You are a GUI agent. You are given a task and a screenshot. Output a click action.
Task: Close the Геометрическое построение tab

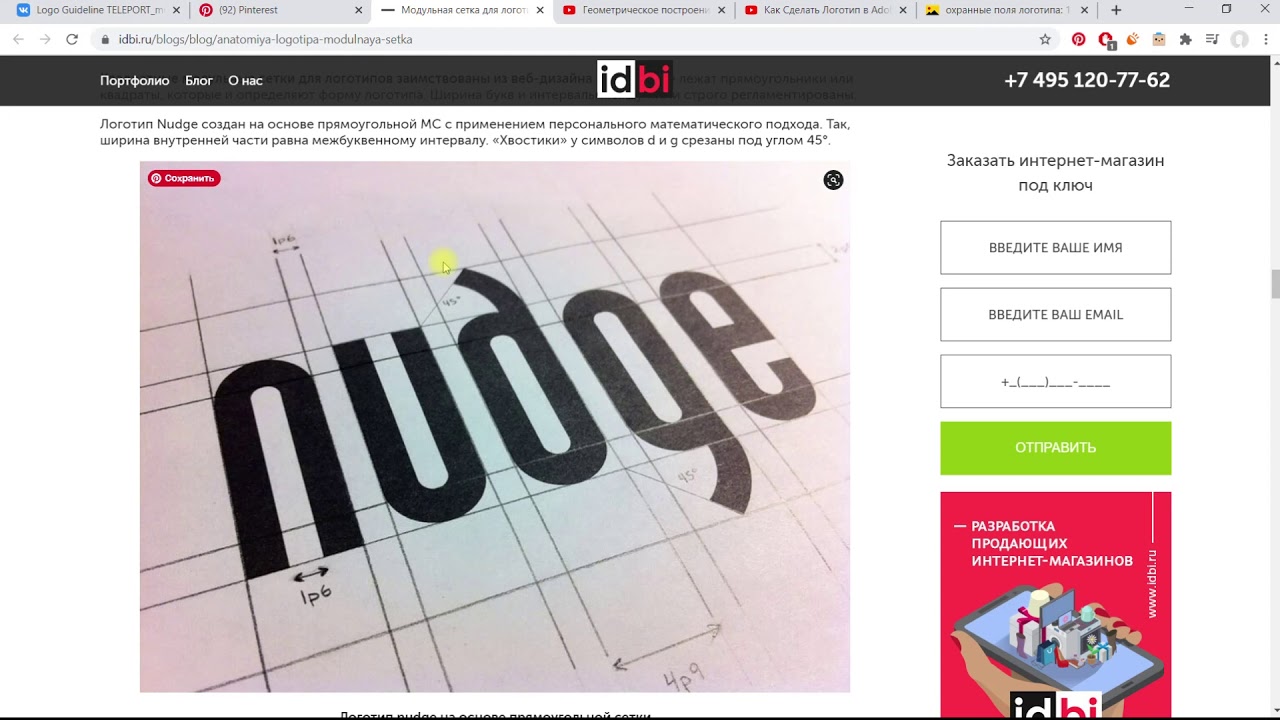point(721,10)
